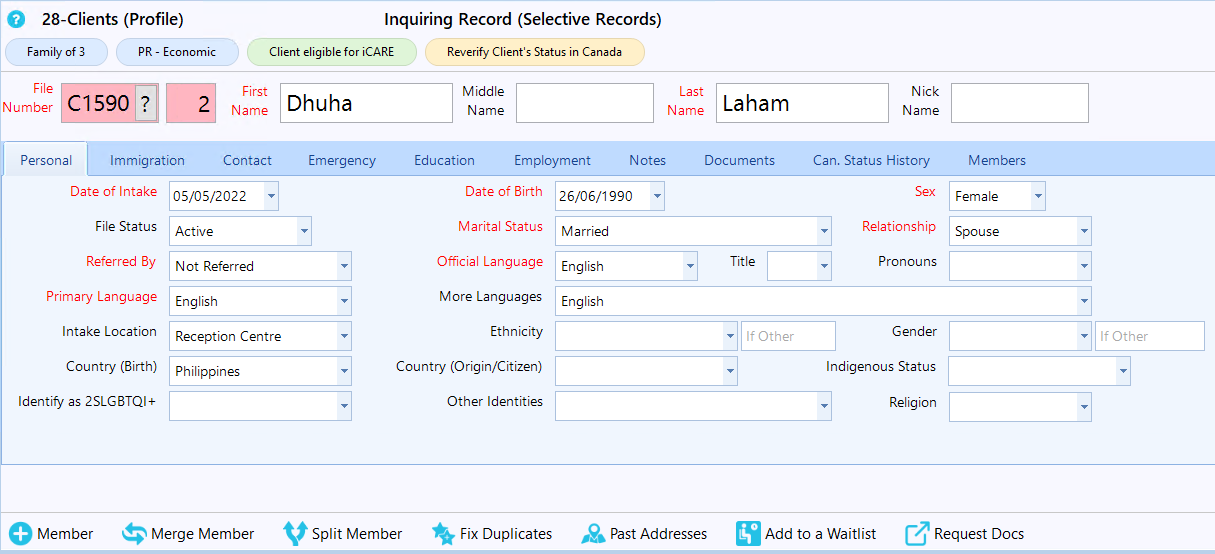Expand the Intake Location dropdown

click(x=344, y=336)
